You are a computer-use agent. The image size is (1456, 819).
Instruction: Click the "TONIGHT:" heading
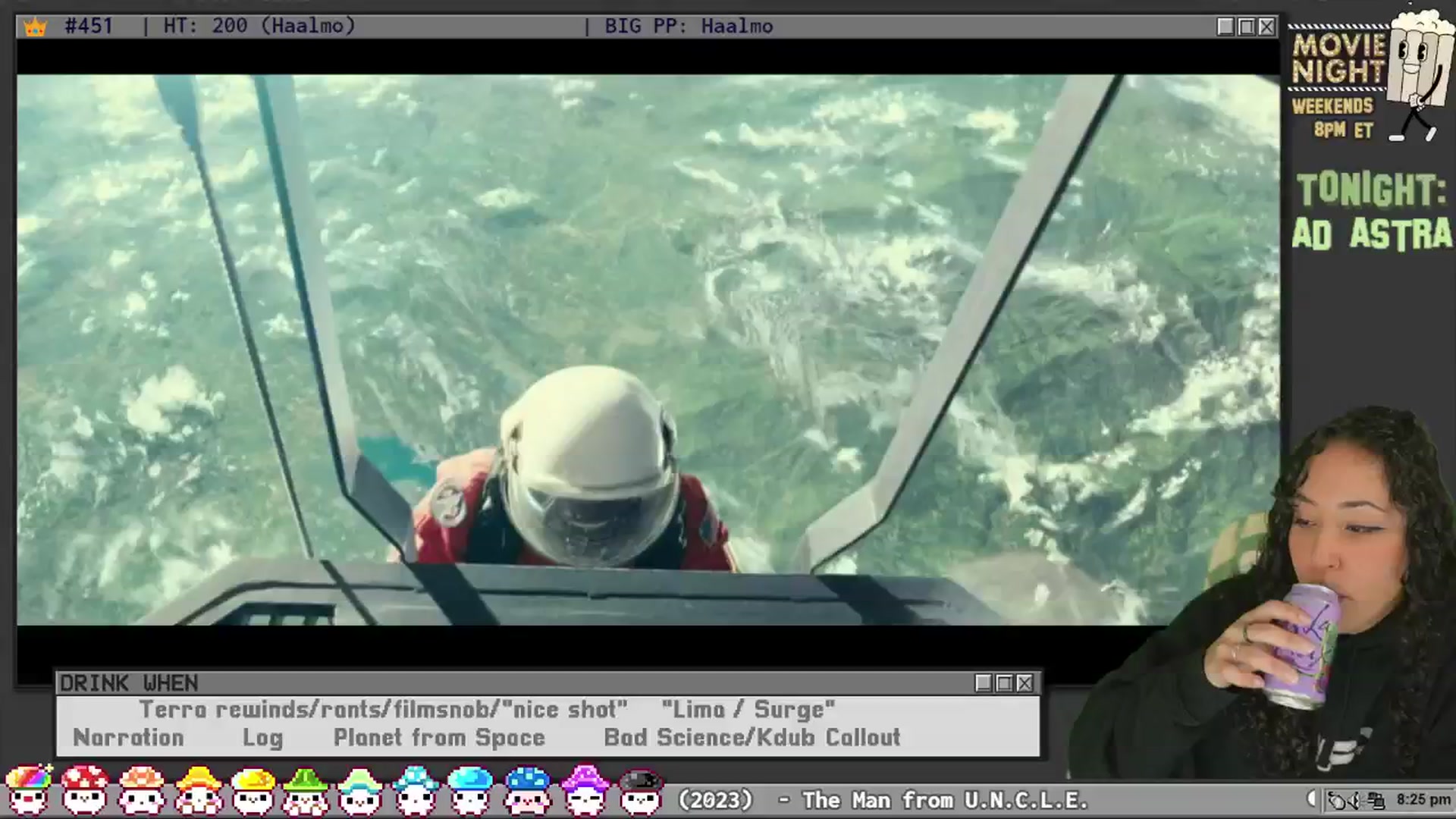1371,190
